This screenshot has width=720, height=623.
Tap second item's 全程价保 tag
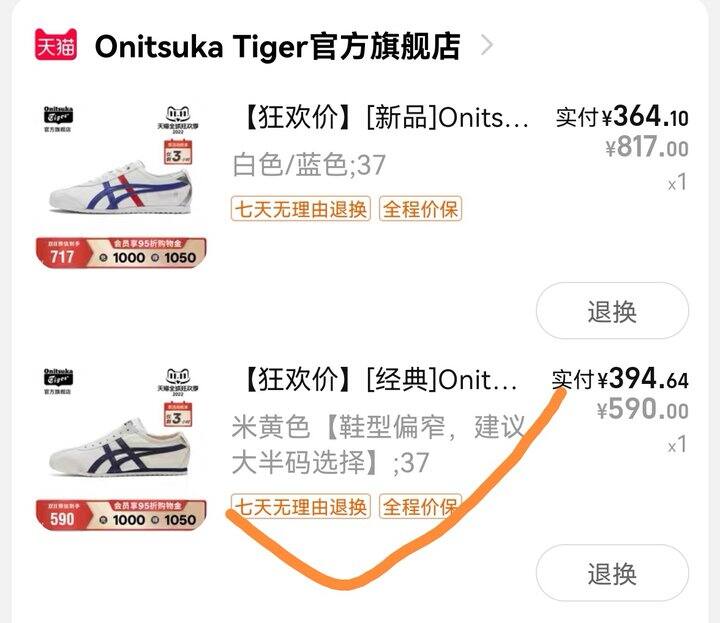pyautogui.click(x=420, y=507)
